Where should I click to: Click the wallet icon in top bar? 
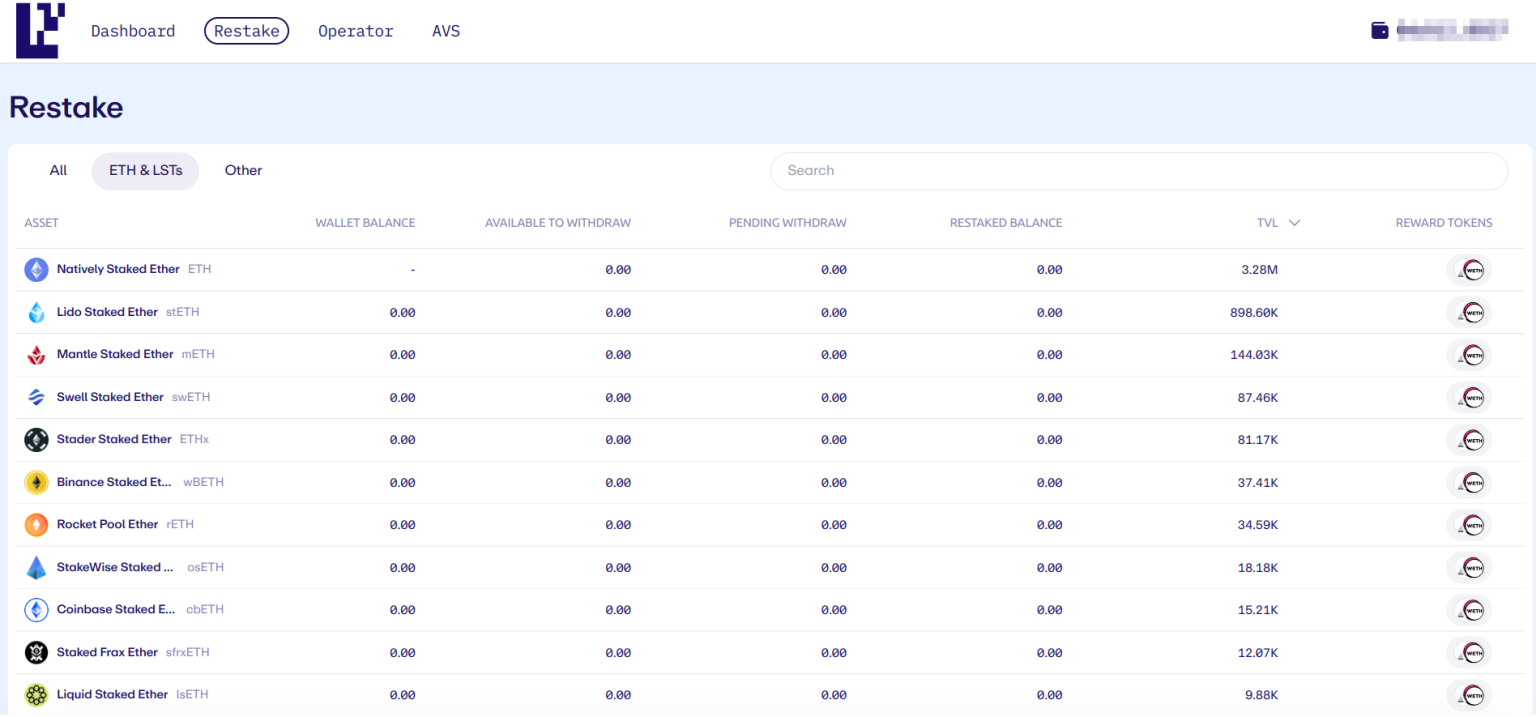(1379, 31)
